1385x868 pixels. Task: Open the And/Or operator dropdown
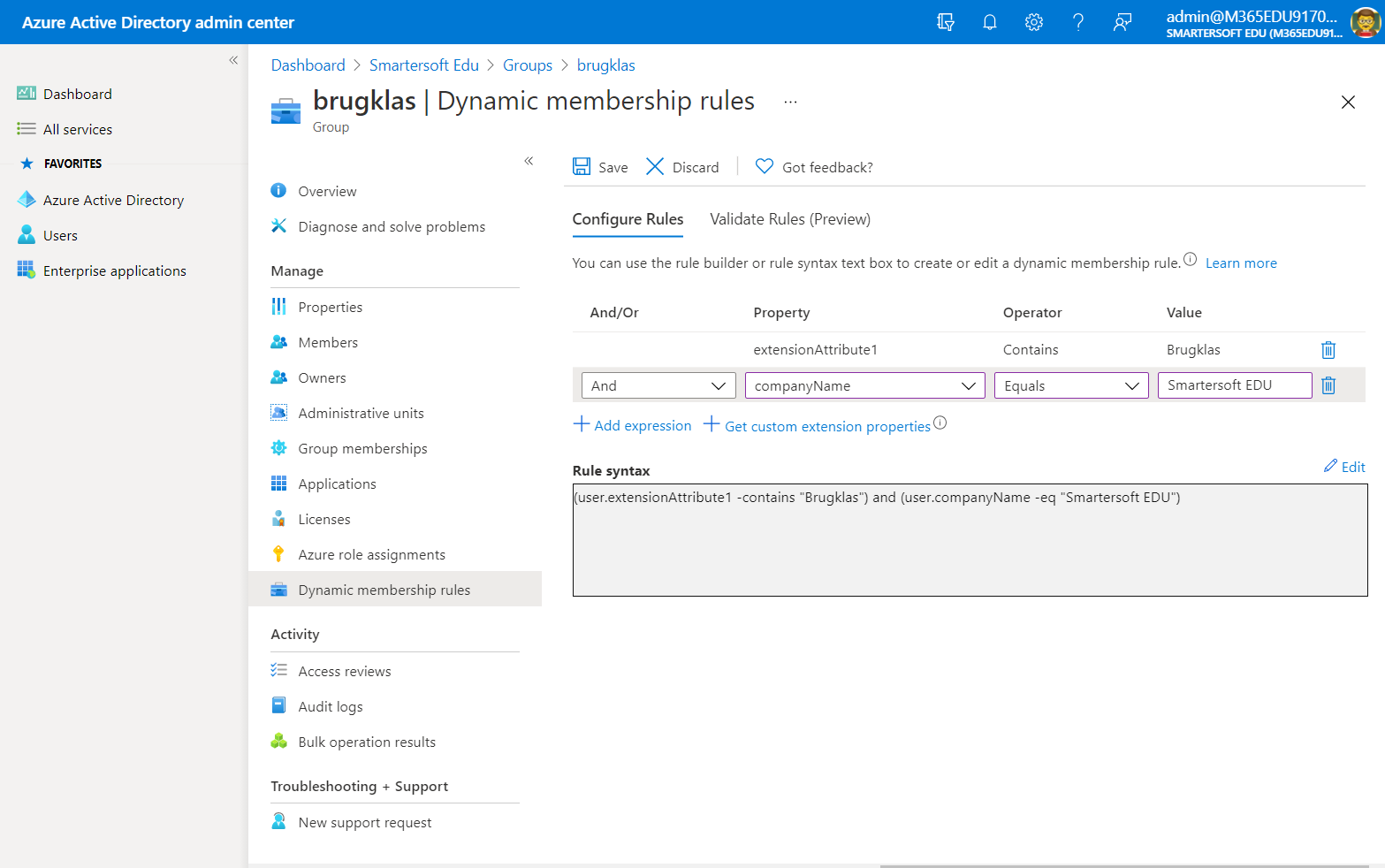(x=658, y=385)
